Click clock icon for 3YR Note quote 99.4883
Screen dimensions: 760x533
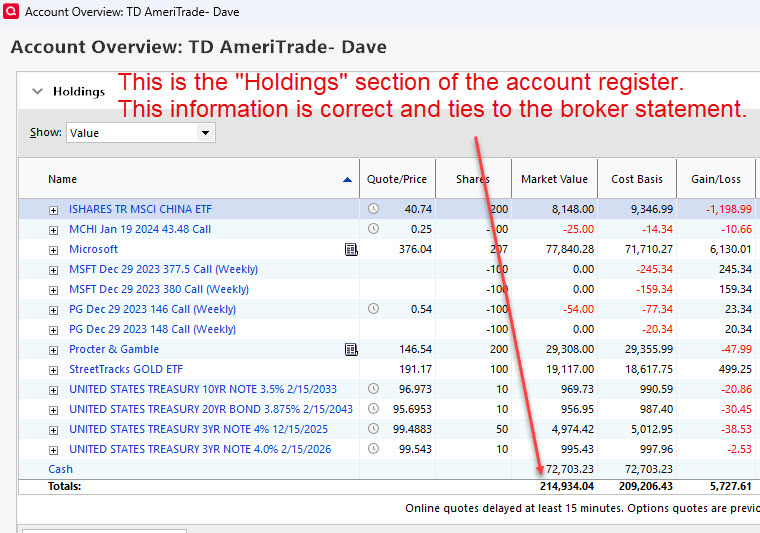point(373,429)
